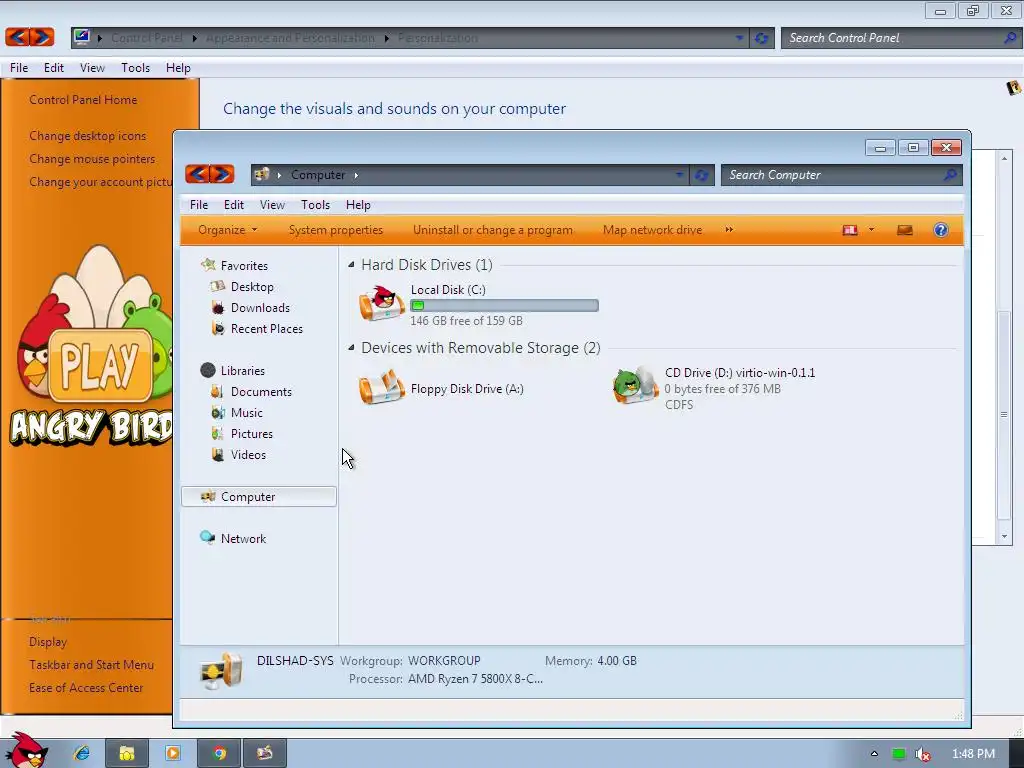This screenshot has height=768, width=1024.
Task: Open the Organize dropdown menu
Action: 227,230
